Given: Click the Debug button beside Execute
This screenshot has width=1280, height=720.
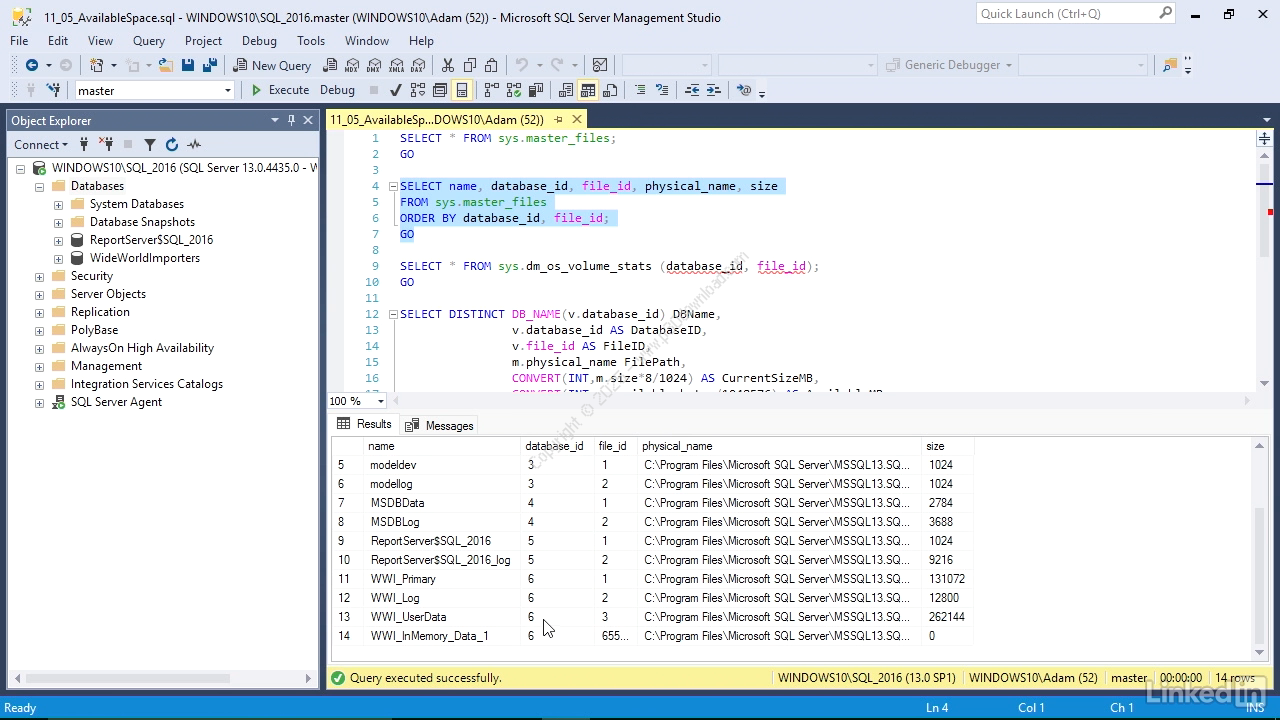Looking at the screenshot, I should 337,90.
